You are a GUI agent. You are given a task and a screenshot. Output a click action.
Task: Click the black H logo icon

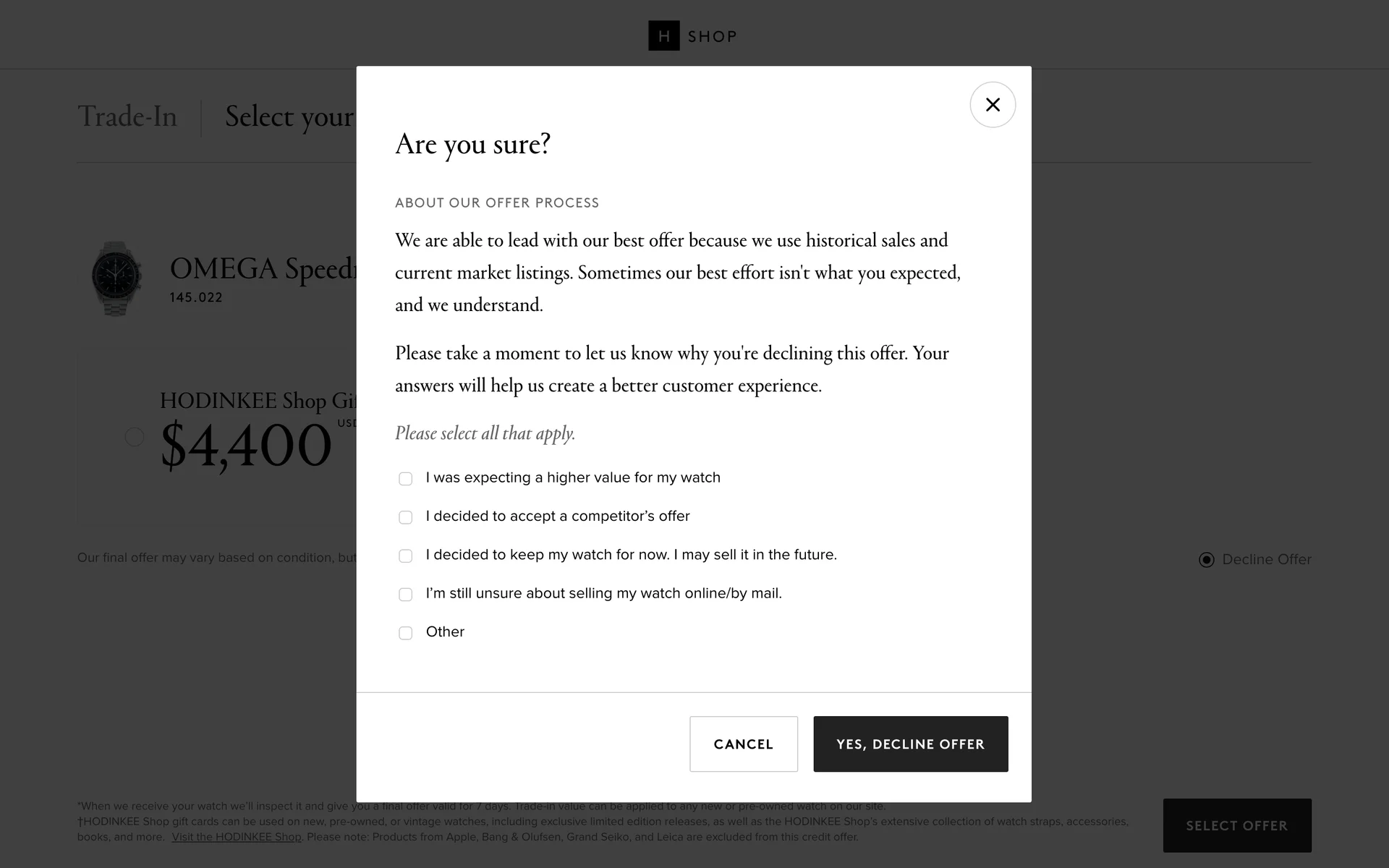(663, 36)
